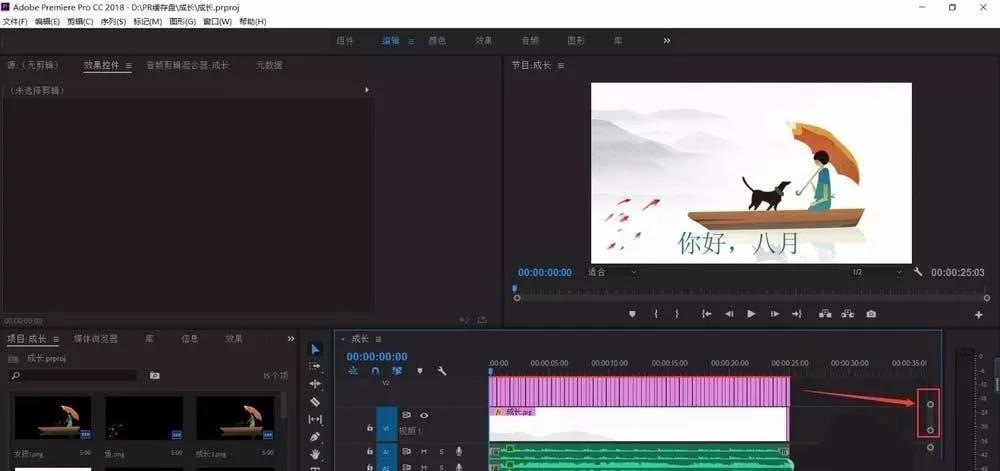The width and height of the screenshot is (1000, 471).
Task: Toggle the lock on track V1
Action: pyautogui.click(x=370, y=428)
